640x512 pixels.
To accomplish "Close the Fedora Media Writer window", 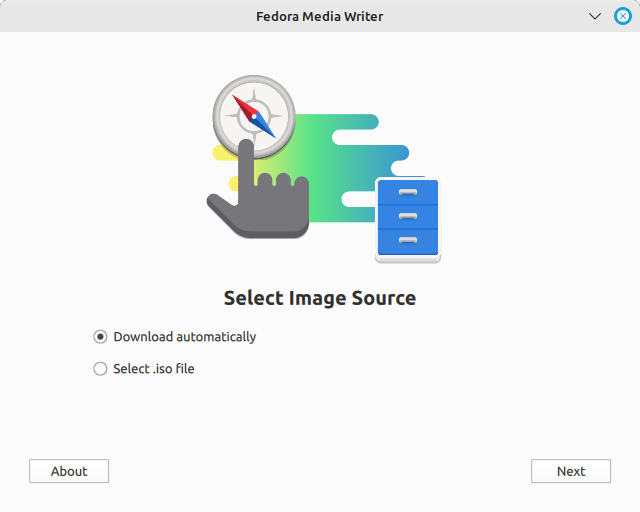I will [622, 16].
